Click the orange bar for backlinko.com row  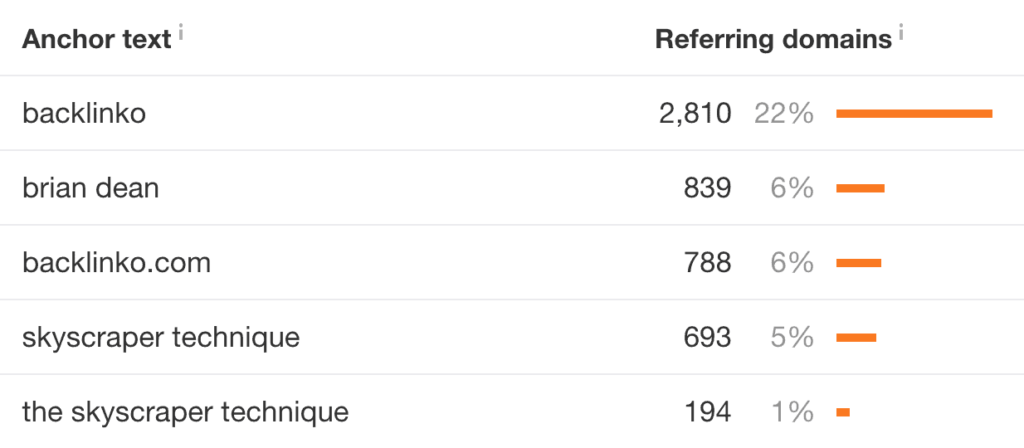pyautogui.click(x=858, y=263)
